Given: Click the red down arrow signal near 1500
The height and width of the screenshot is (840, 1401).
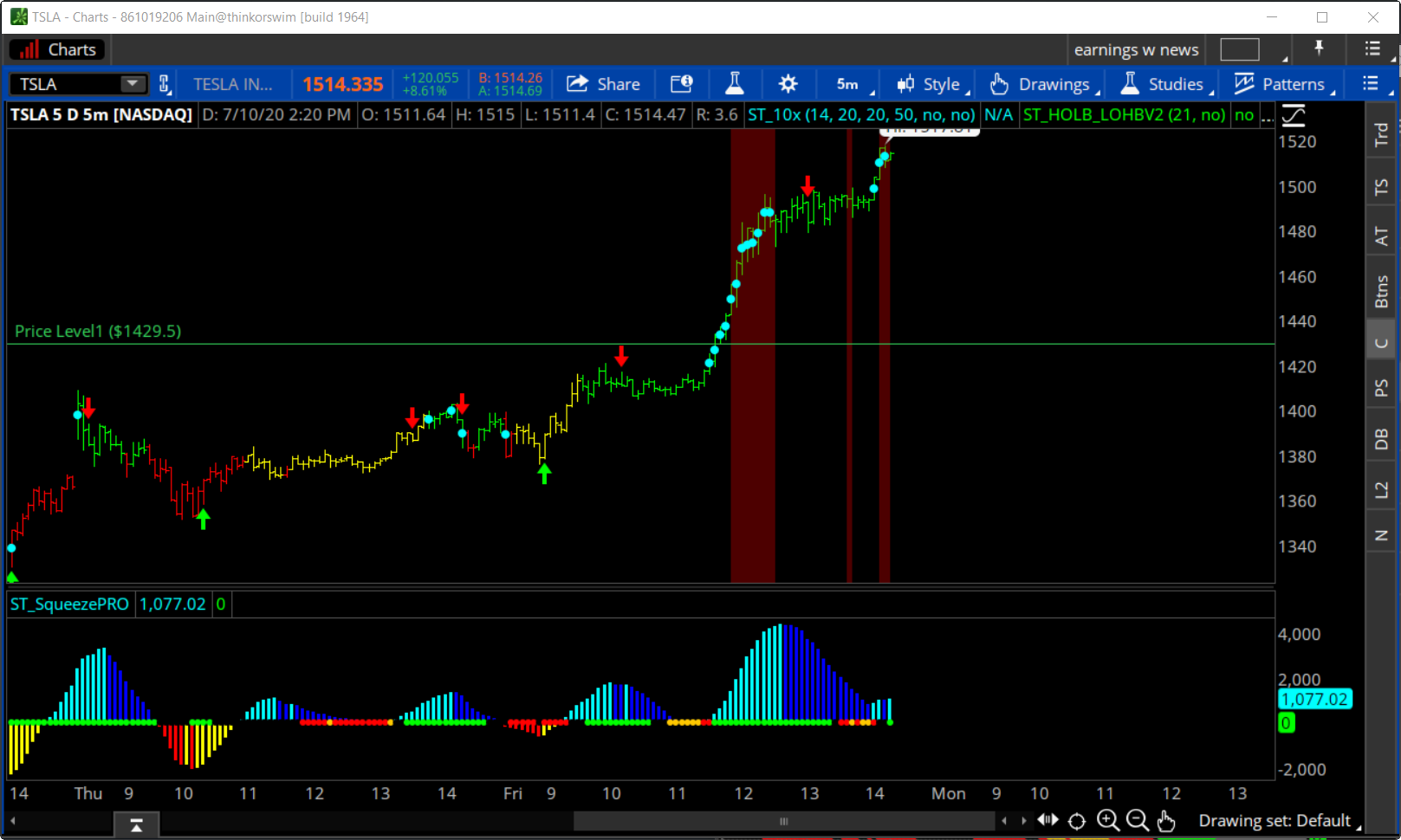Looking at the screenshot, I should pyautogui.click(x=808, y=185).
